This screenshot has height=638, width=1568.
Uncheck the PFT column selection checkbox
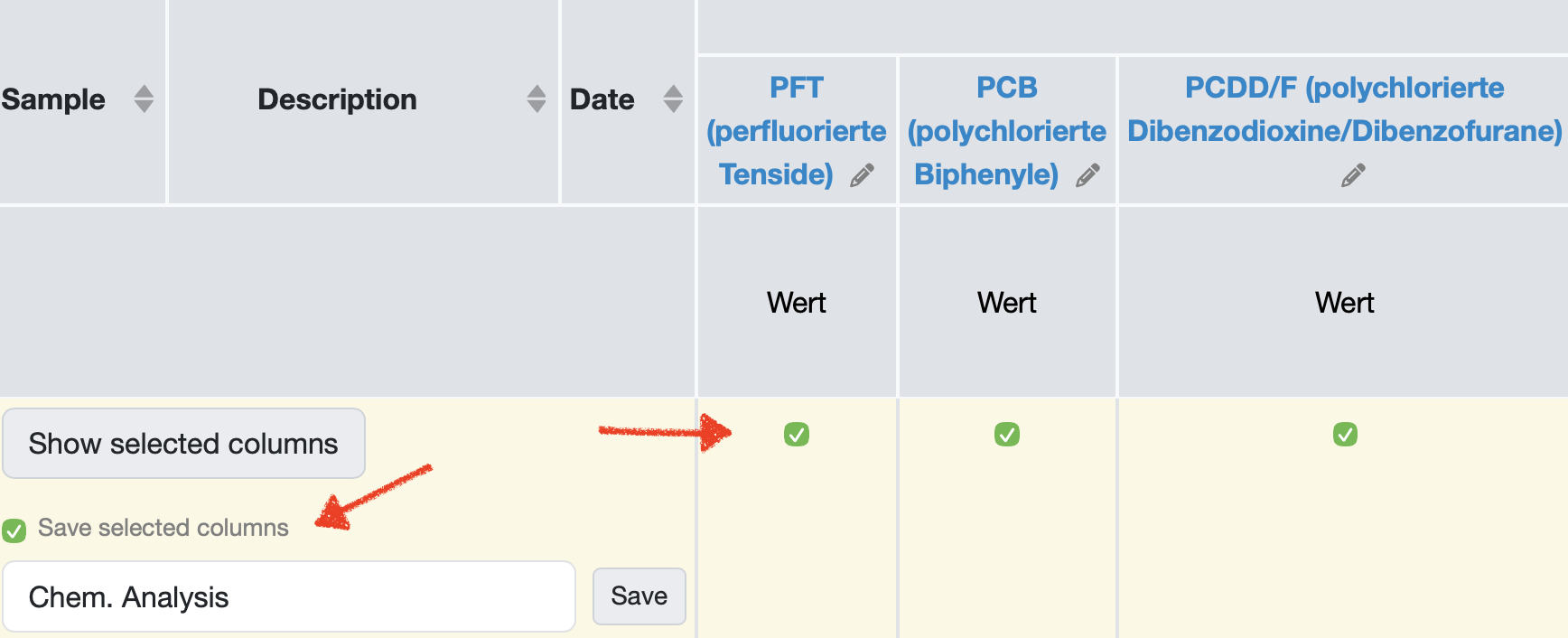(x=796, y=435)
